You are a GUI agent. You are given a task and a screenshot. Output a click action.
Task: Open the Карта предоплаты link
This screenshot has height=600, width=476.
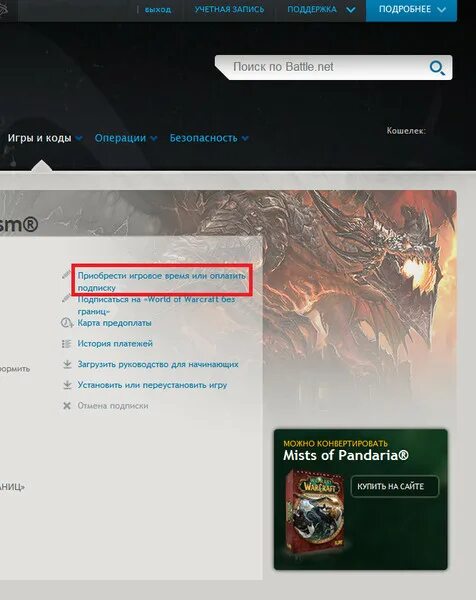click(114, 323)
